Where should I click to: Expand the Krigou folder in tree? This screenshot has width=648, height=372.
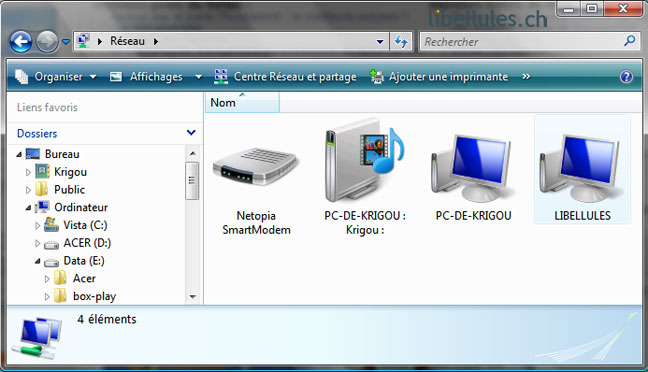click(28, 172)
